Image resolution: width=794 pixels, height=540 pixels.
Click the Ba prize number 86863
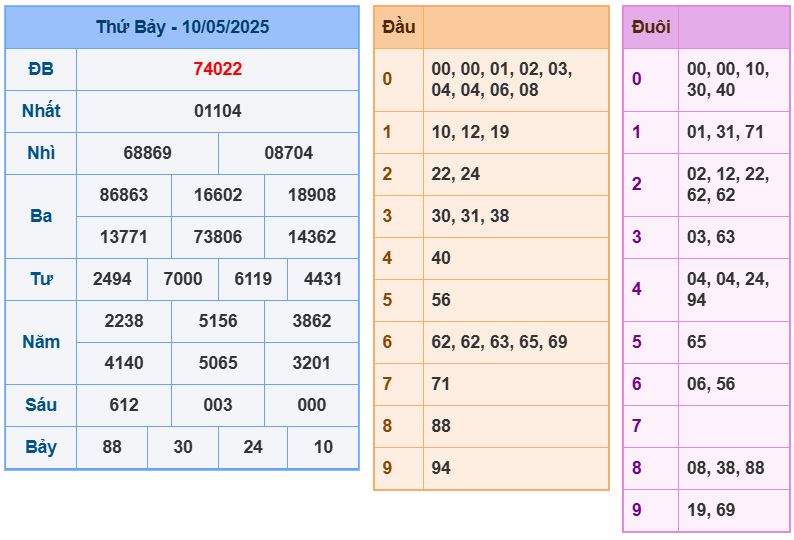124,195
